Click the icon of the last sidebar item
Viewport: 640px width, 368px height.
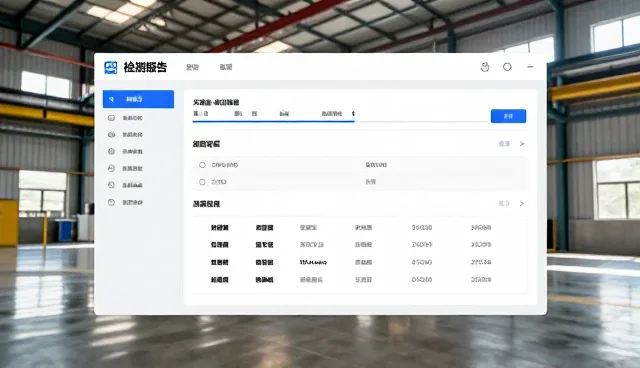[x=111, y=202]
